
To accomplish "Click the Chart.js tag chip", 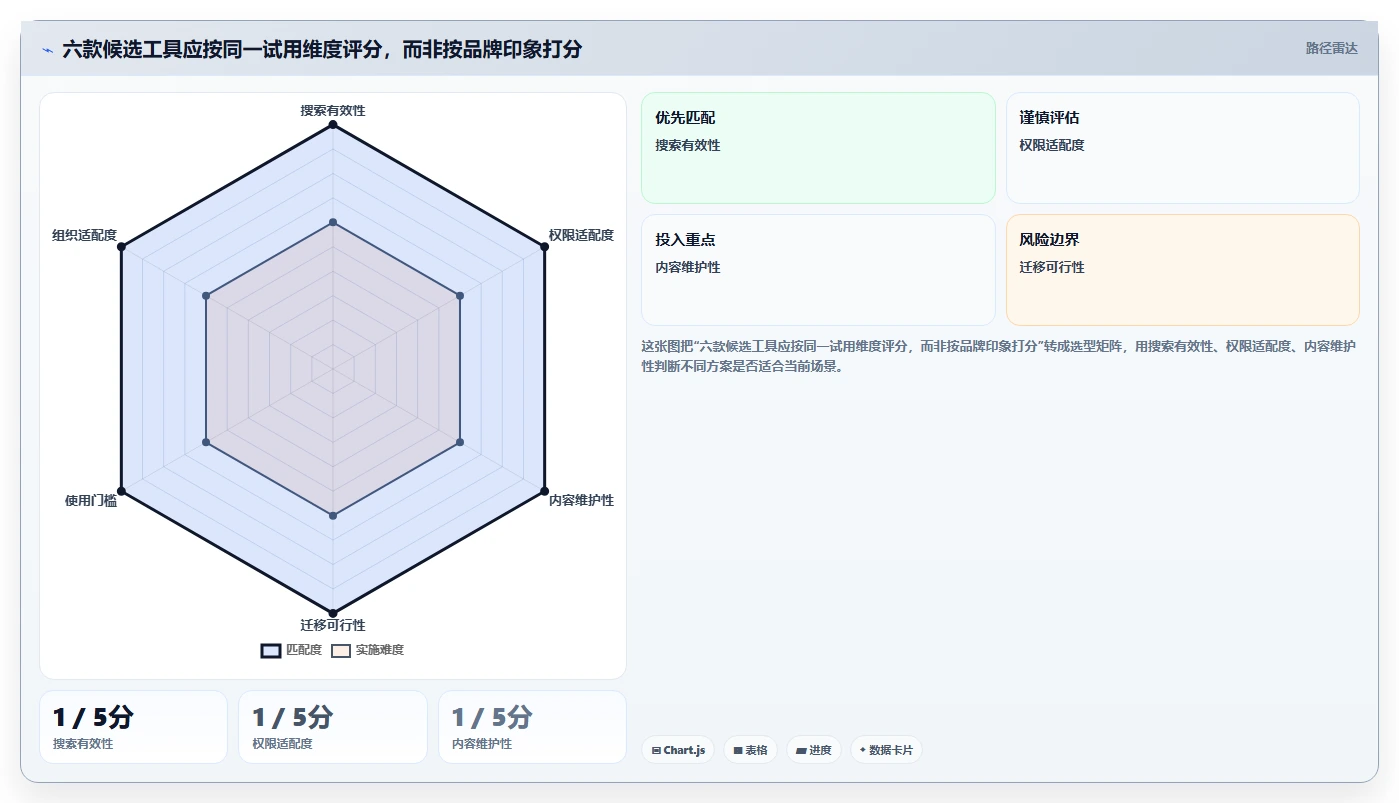I will pos(678,750).
